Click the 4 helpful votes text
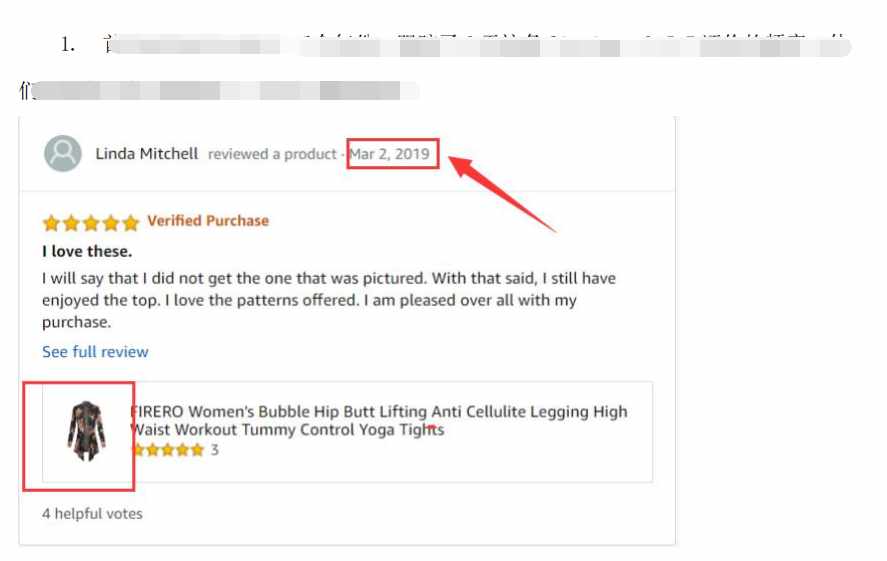Image resolution: width=887 pixels, height=561 pixels. pyautogui.click(x=92, y=513)
